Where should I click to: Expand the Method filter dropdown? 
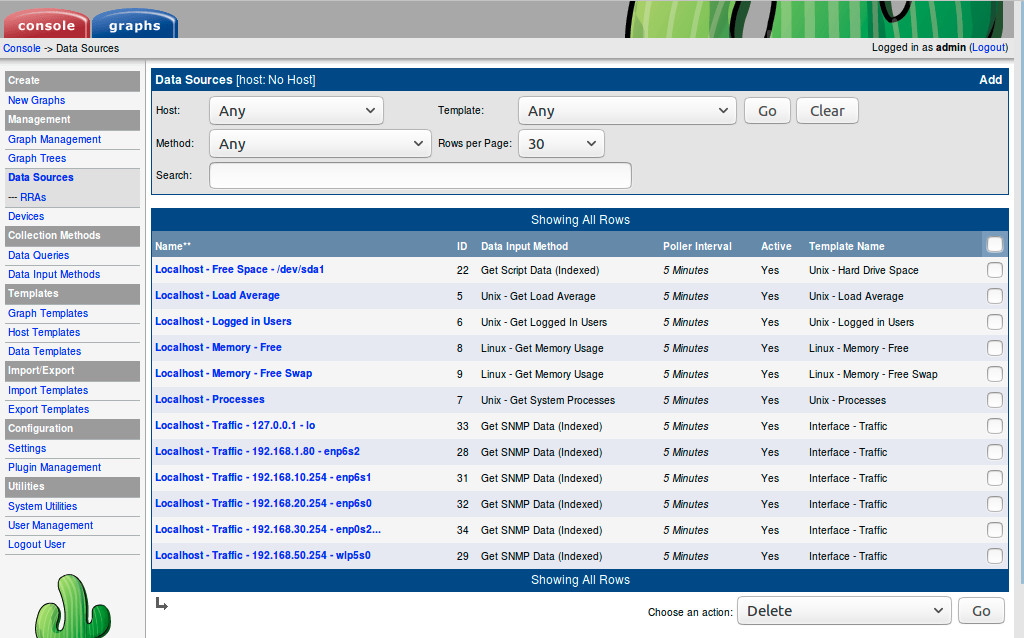click(320, 144)
